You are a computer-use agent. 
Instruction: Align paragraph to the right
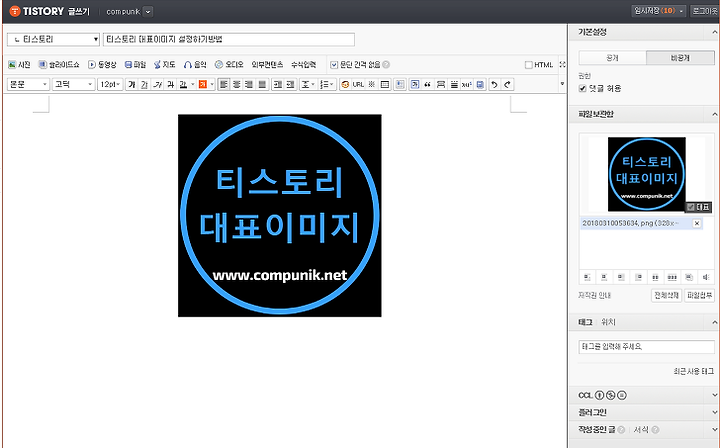point(249,84)
